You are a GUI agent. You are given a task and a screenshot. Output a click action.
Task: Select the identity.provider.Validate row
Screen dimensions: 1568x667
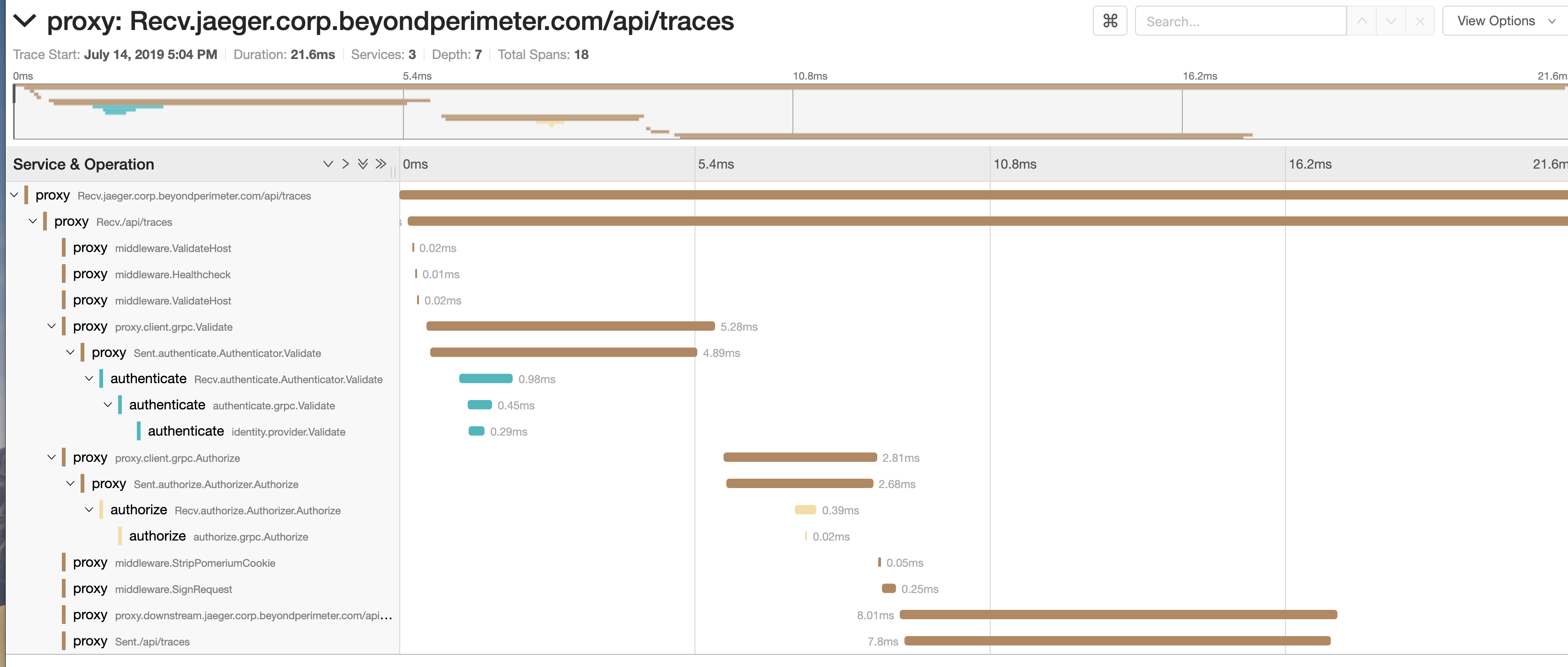pos(203,431)
